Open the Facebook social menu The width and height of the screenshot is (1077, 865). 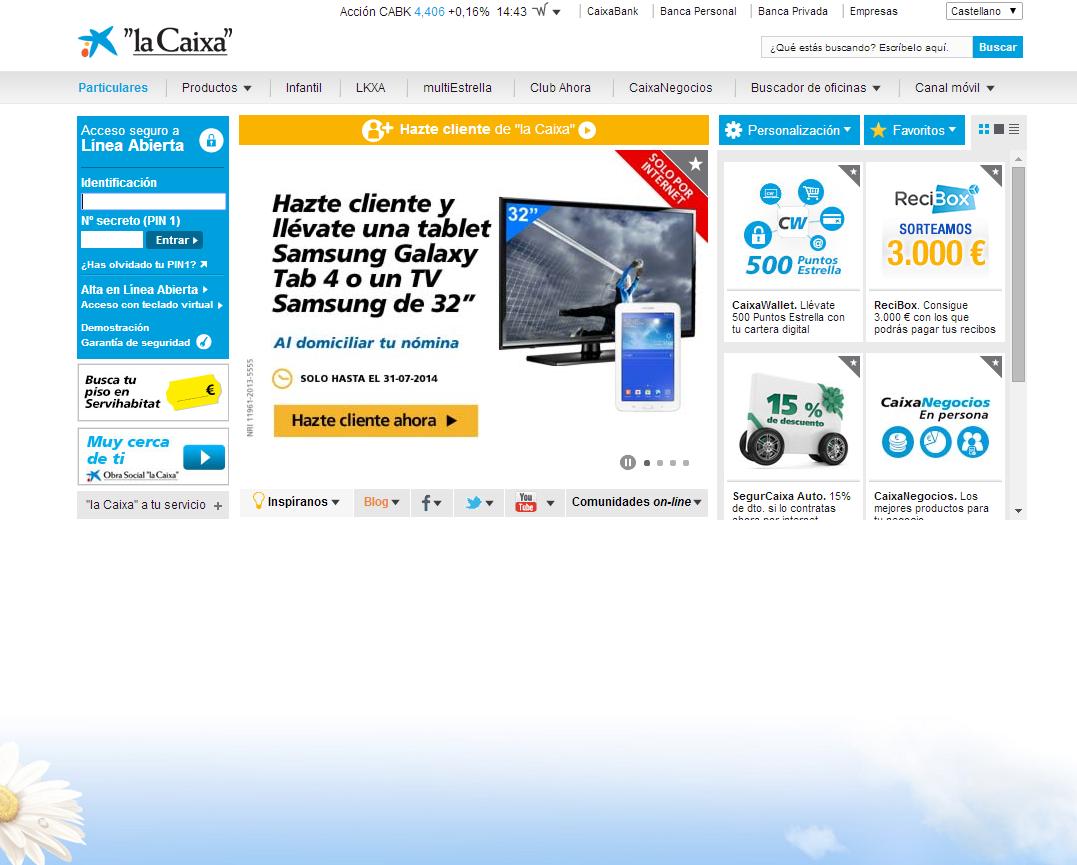[x=431, y=503]
